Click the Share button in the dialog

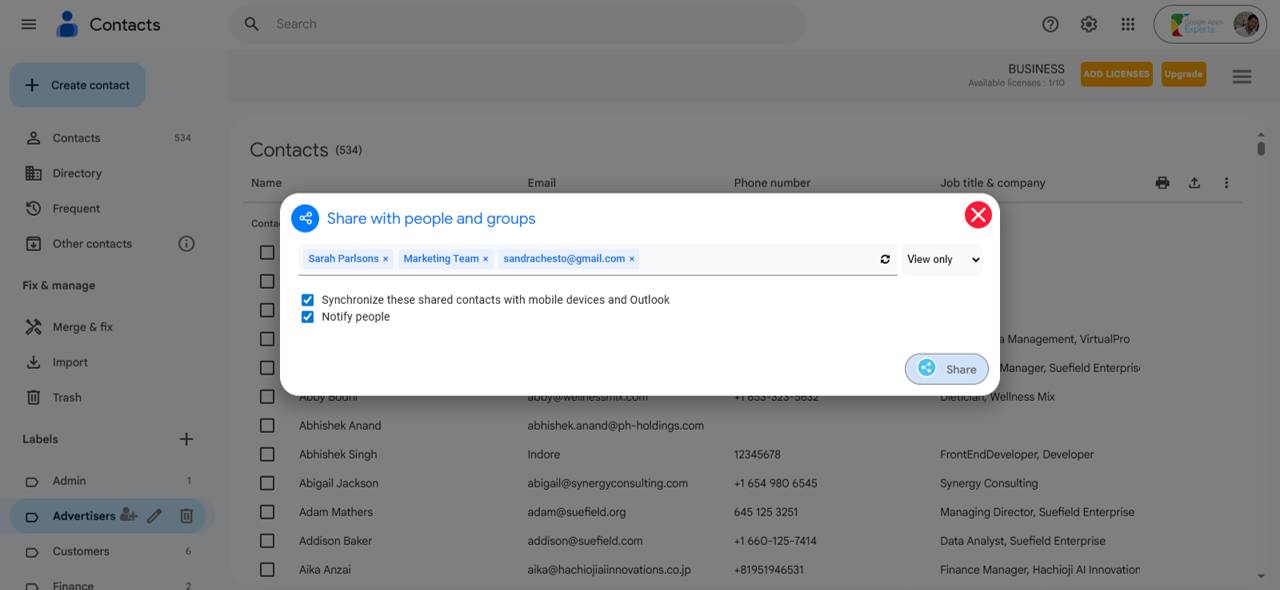point(947,369)
